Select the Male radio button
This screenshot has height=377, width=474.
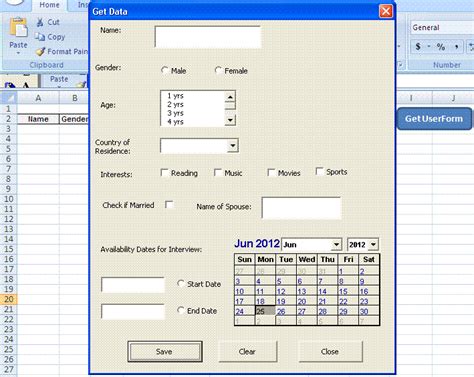164,70
